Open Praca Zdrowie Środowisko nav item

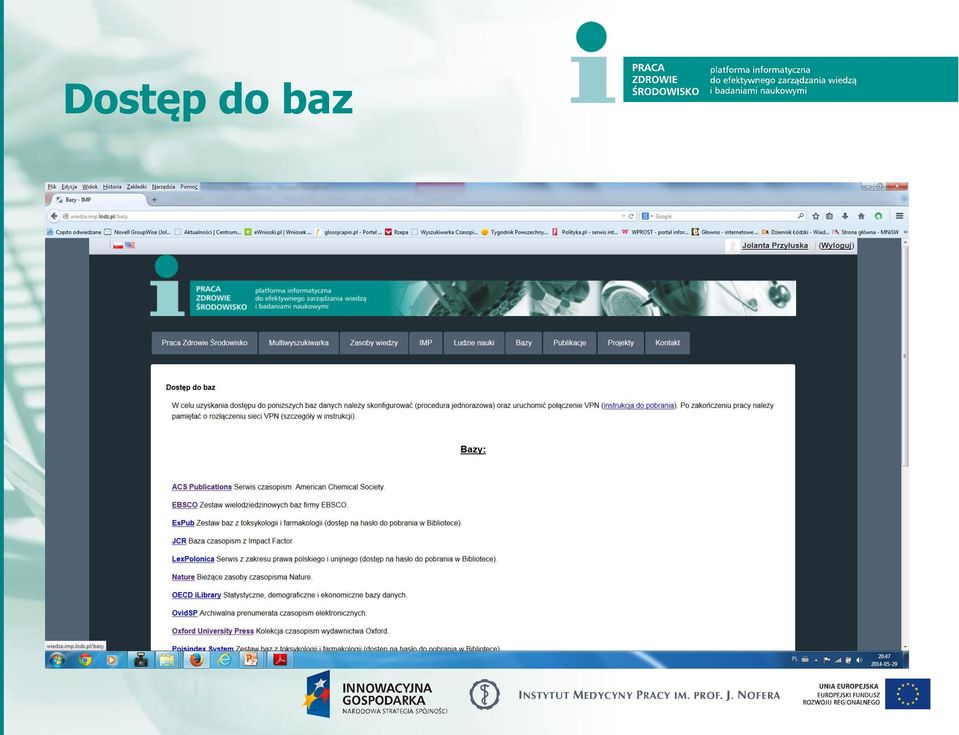204,343
